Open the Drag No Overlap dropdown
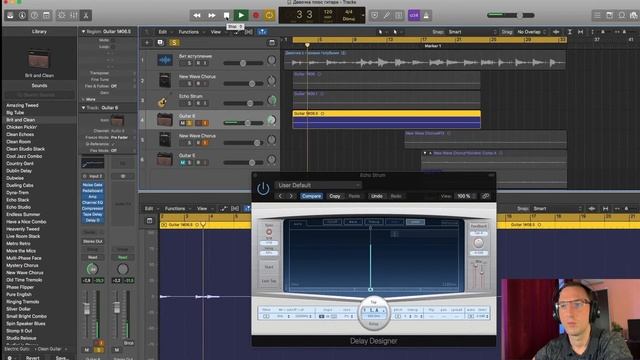 pyautogui.click(x=531, y=32)
